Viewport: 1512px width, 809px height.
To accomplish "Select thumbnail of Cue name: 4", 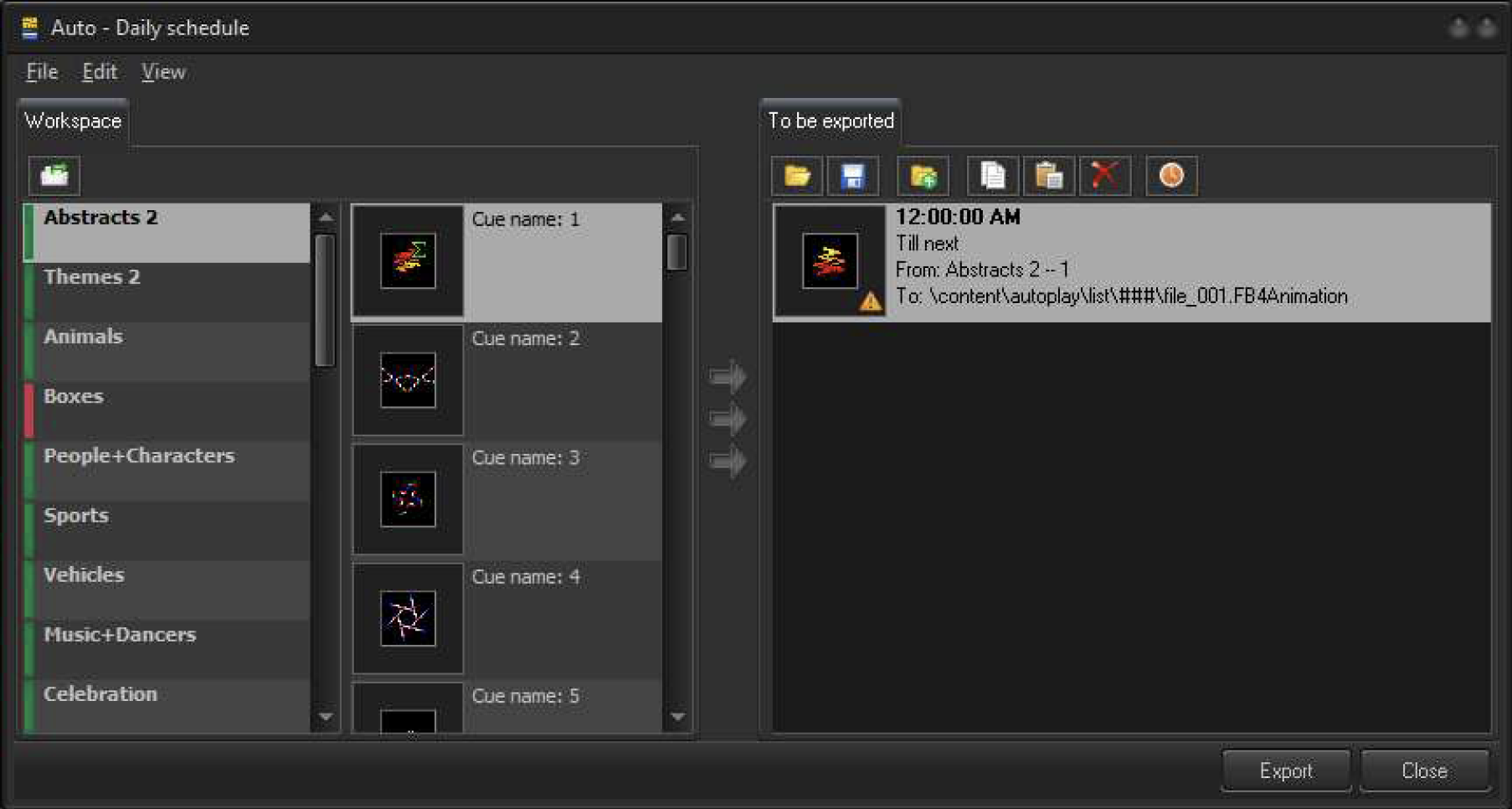I will (x=408, y=618).
